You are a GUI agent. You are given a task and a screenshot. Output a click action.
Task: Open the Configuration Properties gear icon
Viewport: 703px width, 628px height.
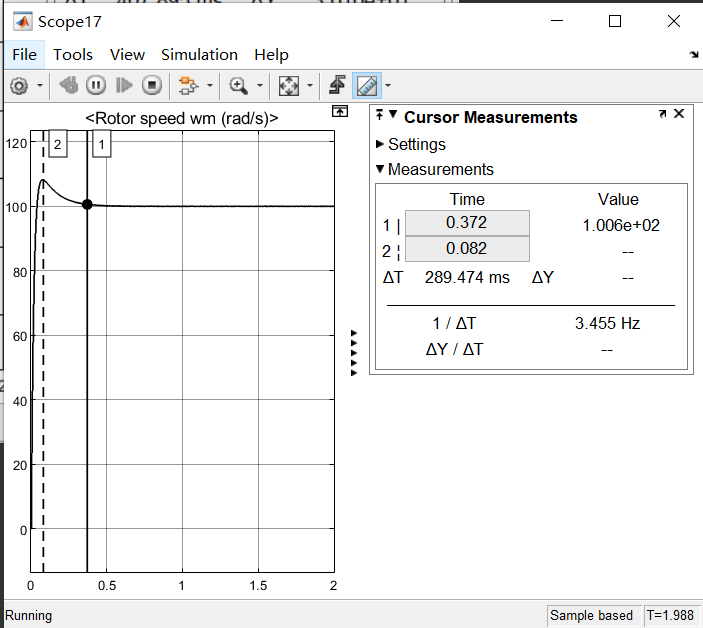(x=19, y=85)
